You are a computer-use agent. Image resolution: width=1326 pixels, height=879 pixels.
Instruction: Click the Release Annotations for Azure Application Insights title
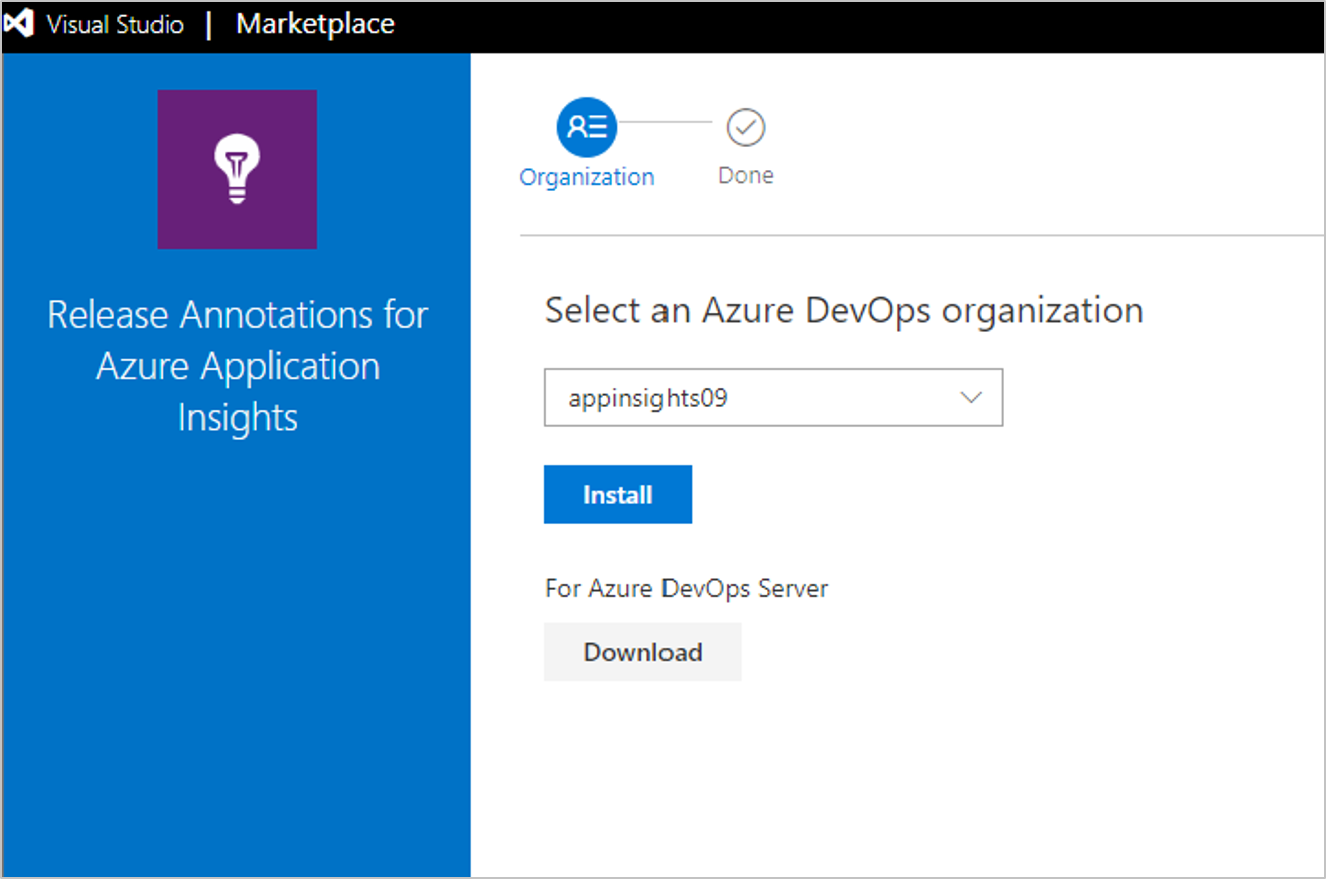pos(238,366)
